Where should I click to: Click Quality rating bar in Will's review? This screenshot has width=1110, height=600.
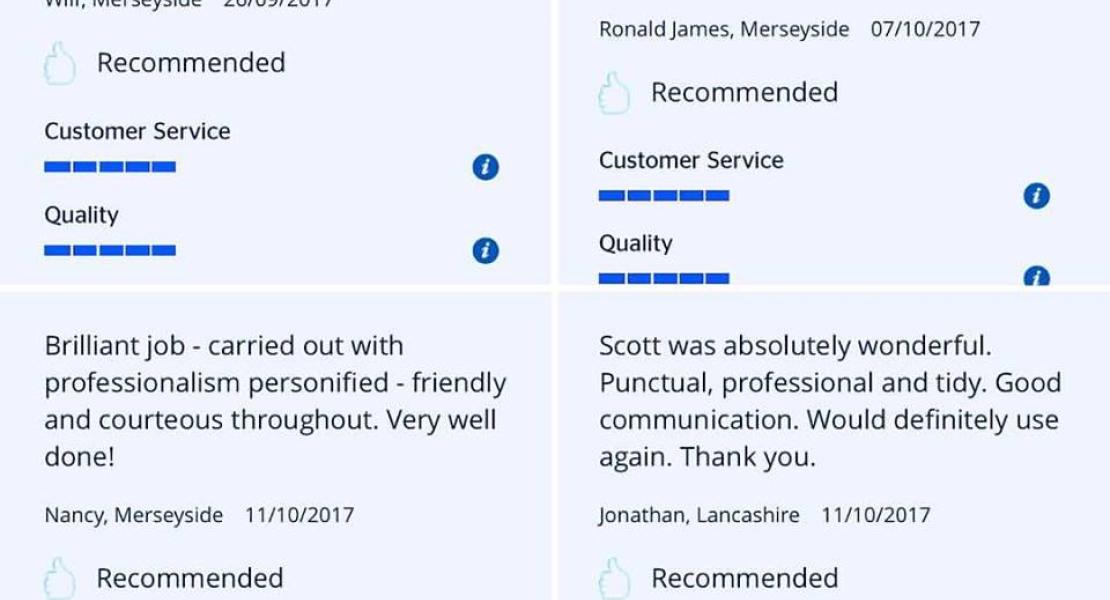[110, 250]
